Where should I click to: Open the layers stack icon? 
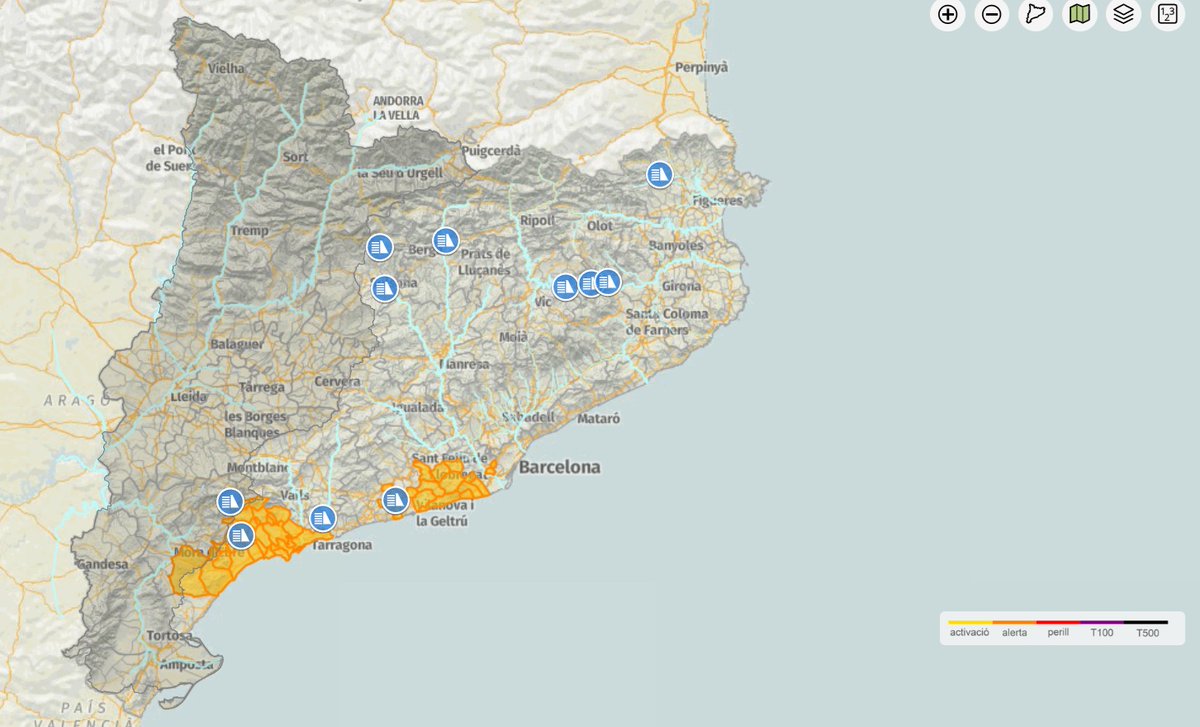1123,14
